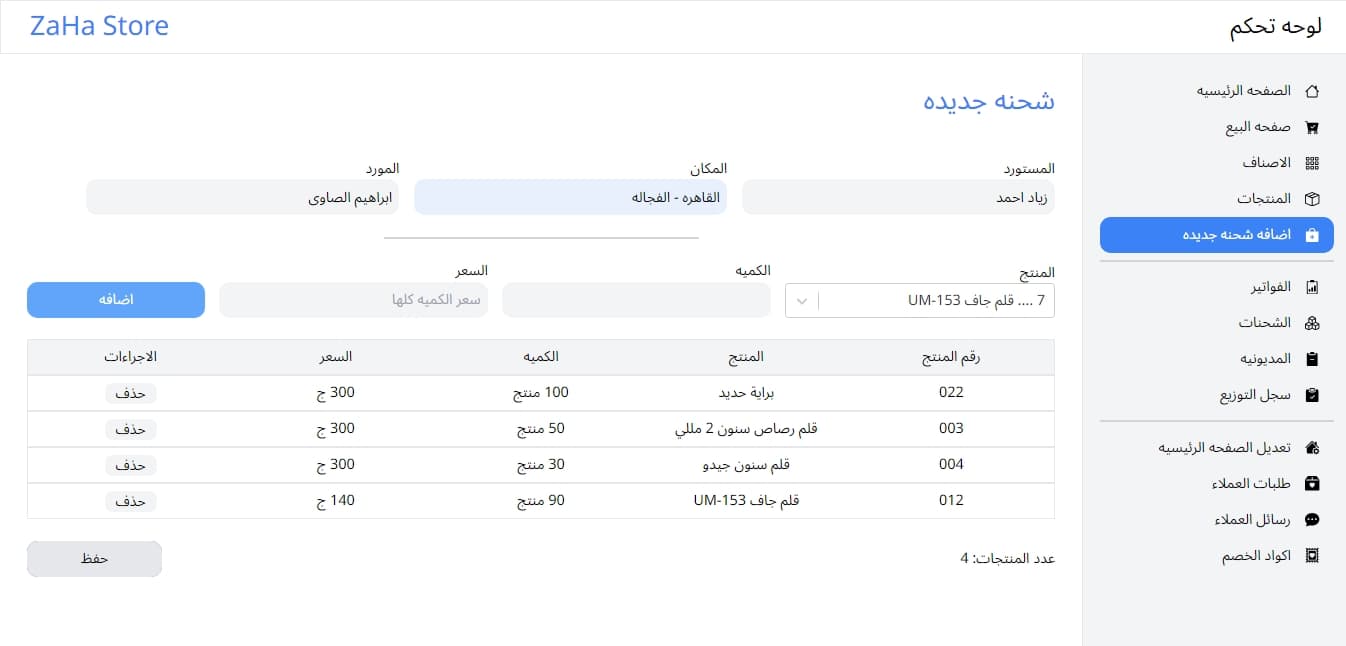Open سجل التوزيع from the sidebar
The image size is (1346, 646).
(1254, 395)
